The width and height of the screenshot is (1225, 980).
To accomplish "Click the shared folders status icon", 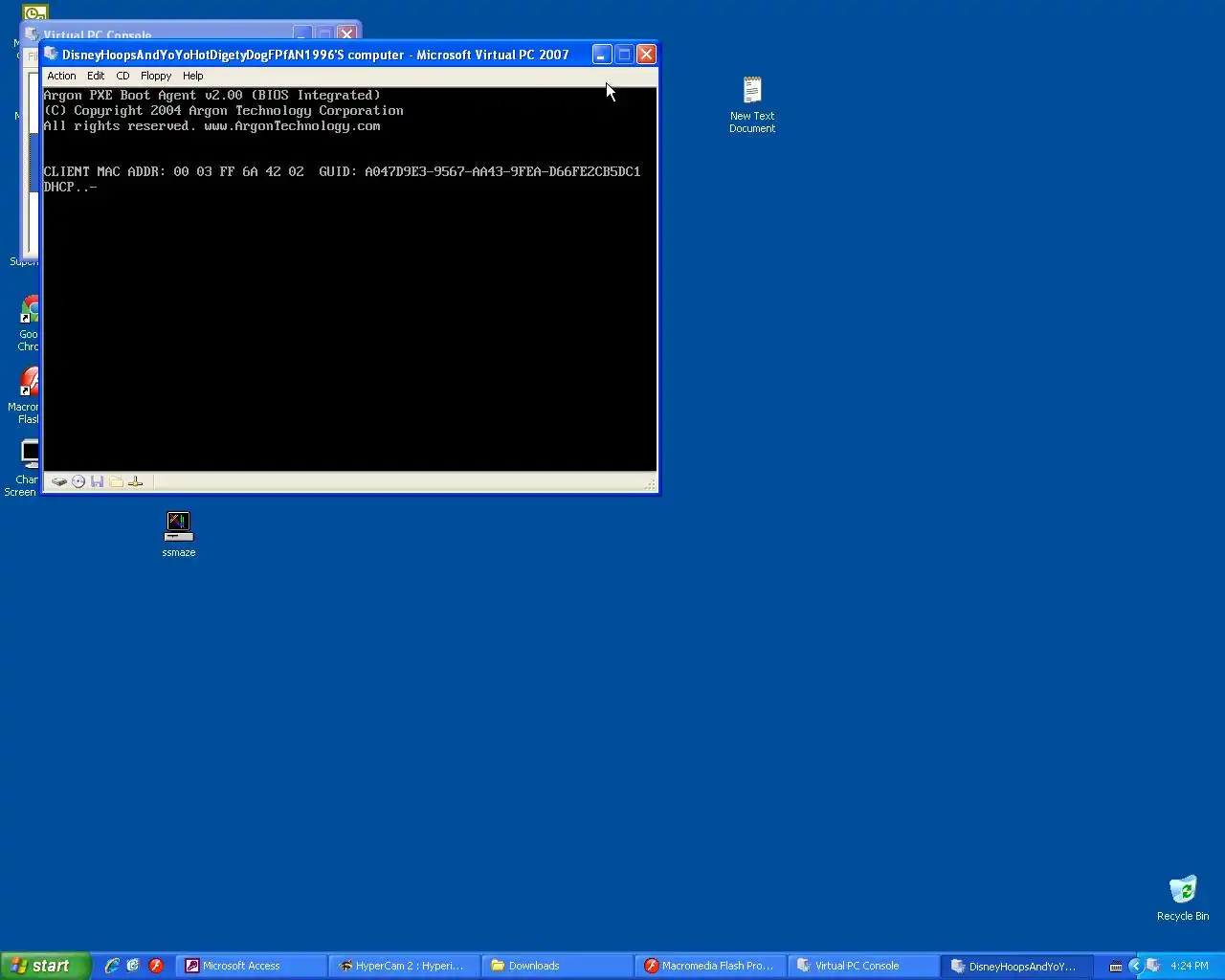I will pyautogui.click(x=116, y=481).
